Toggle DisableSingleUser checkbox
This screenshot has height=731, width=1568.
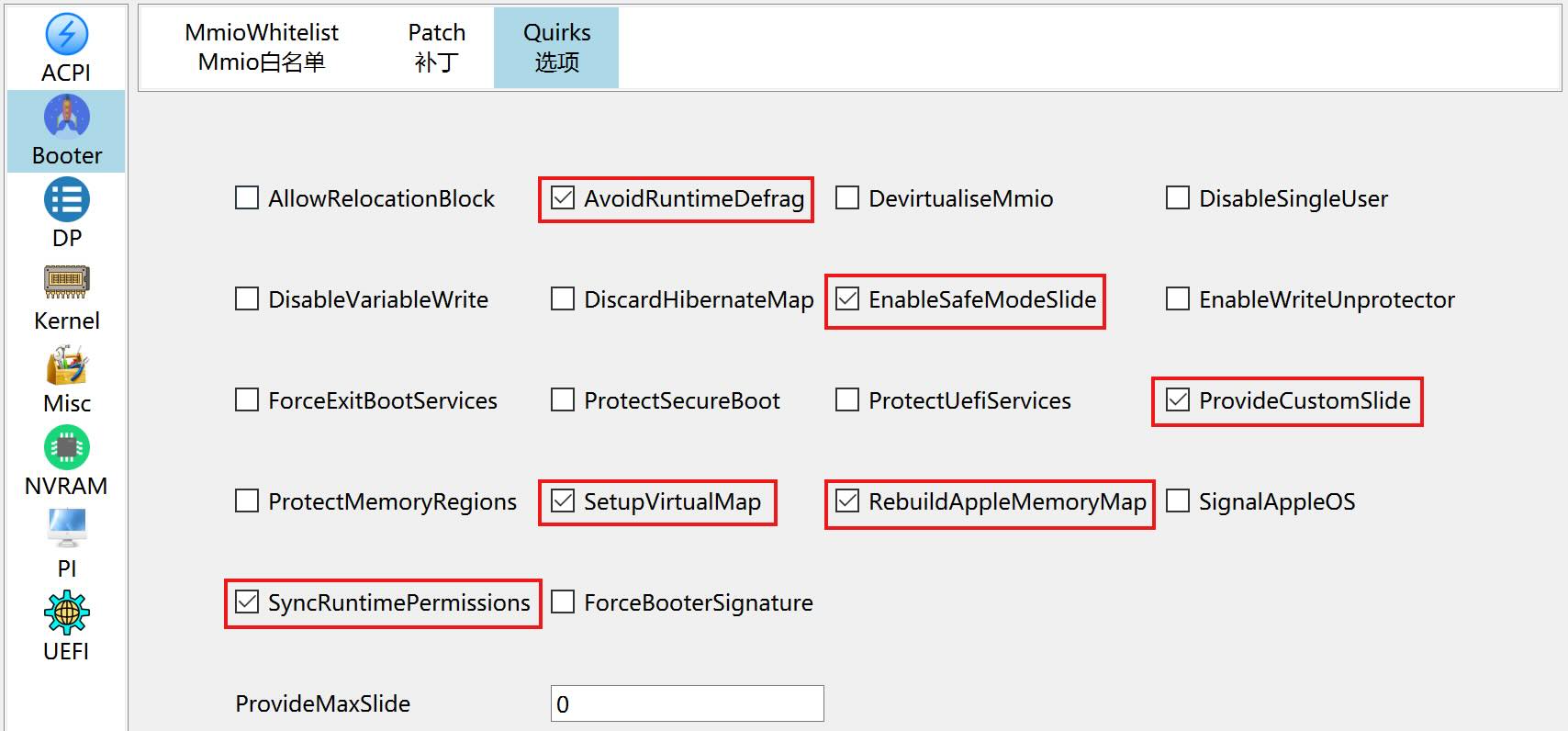coord(1178,198)
